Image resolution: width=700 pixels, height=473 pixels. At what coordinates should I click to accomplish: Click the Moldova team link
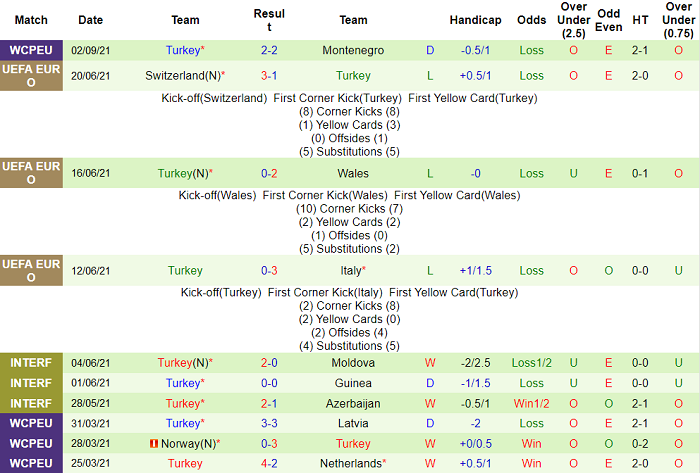(x=353, y=363)
